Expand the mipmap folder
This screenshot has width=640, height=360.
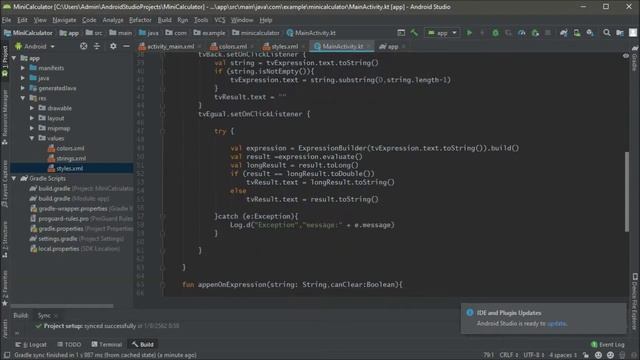click(32, 128)
